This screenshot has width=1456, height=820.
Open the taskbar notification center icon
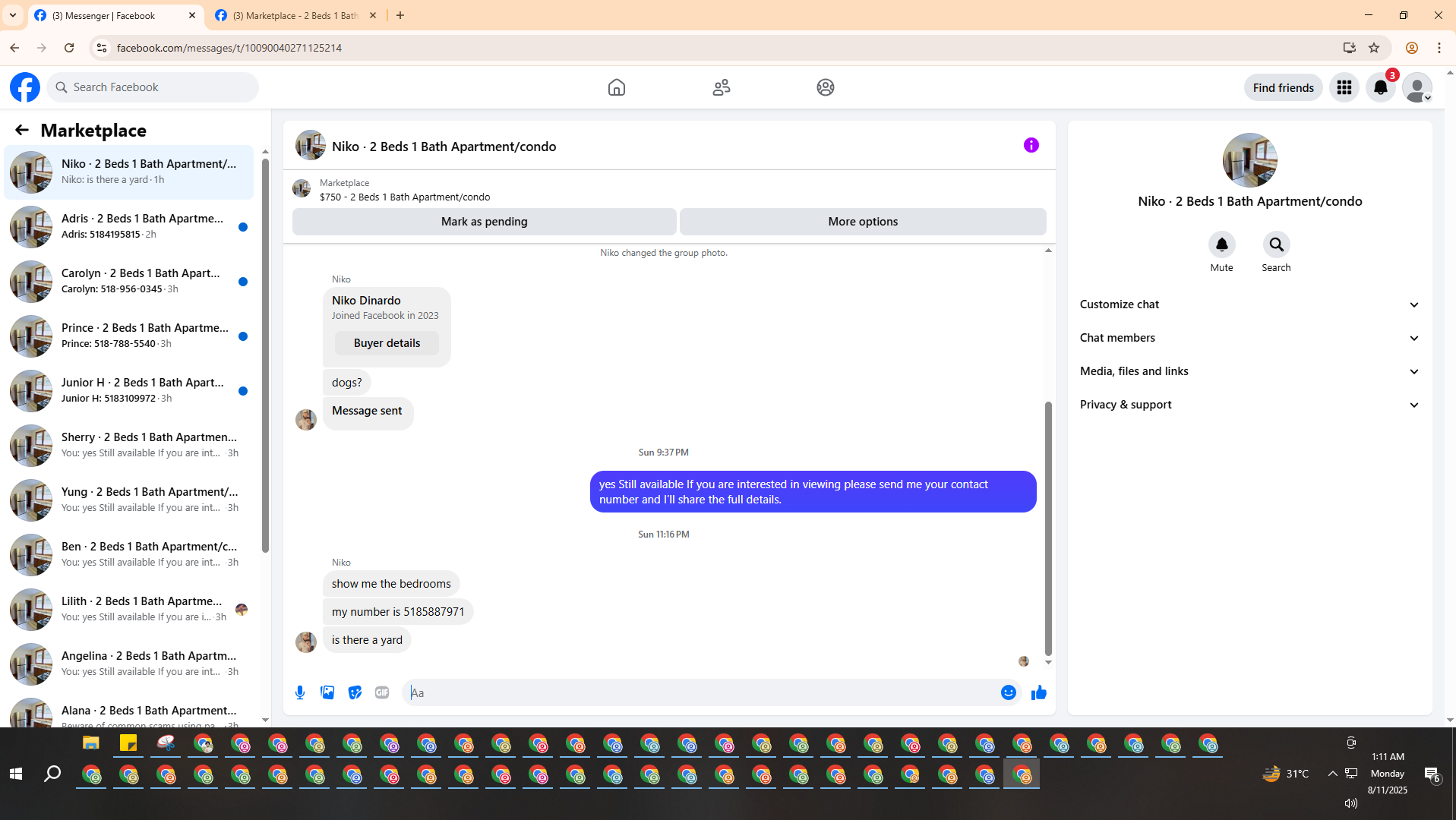coord(1432,774)
